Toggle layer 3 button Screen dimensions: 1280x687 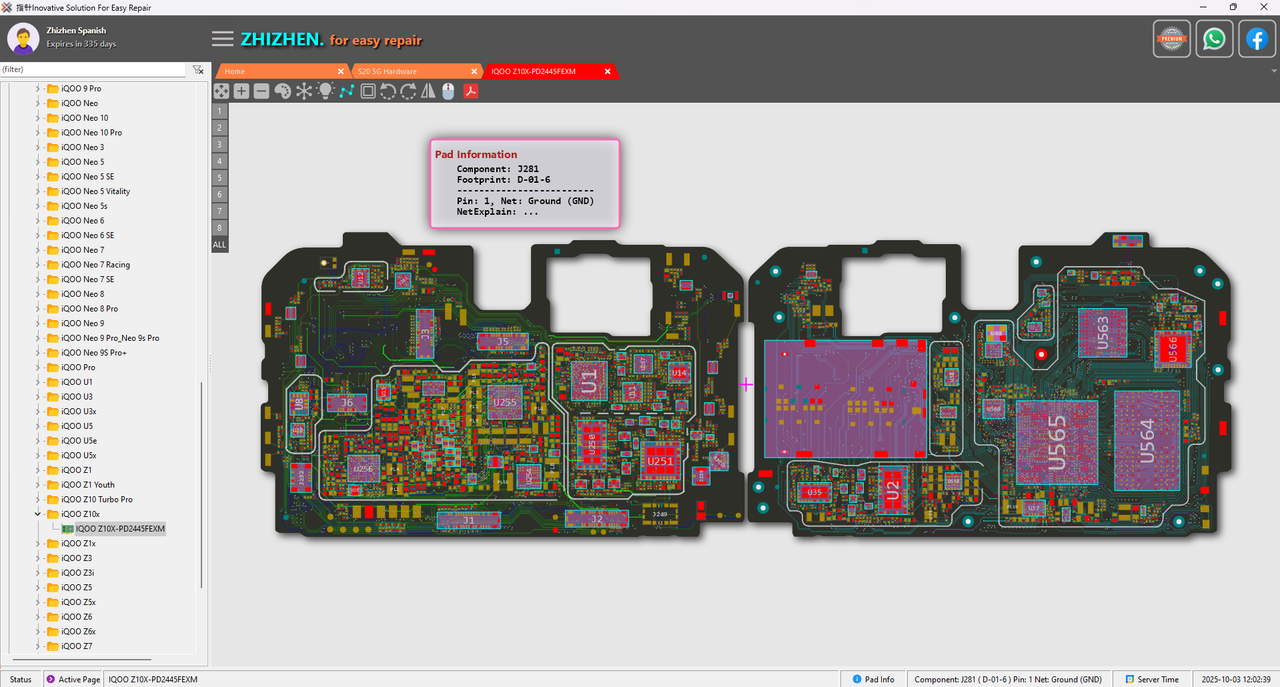[x=219, y=145]
